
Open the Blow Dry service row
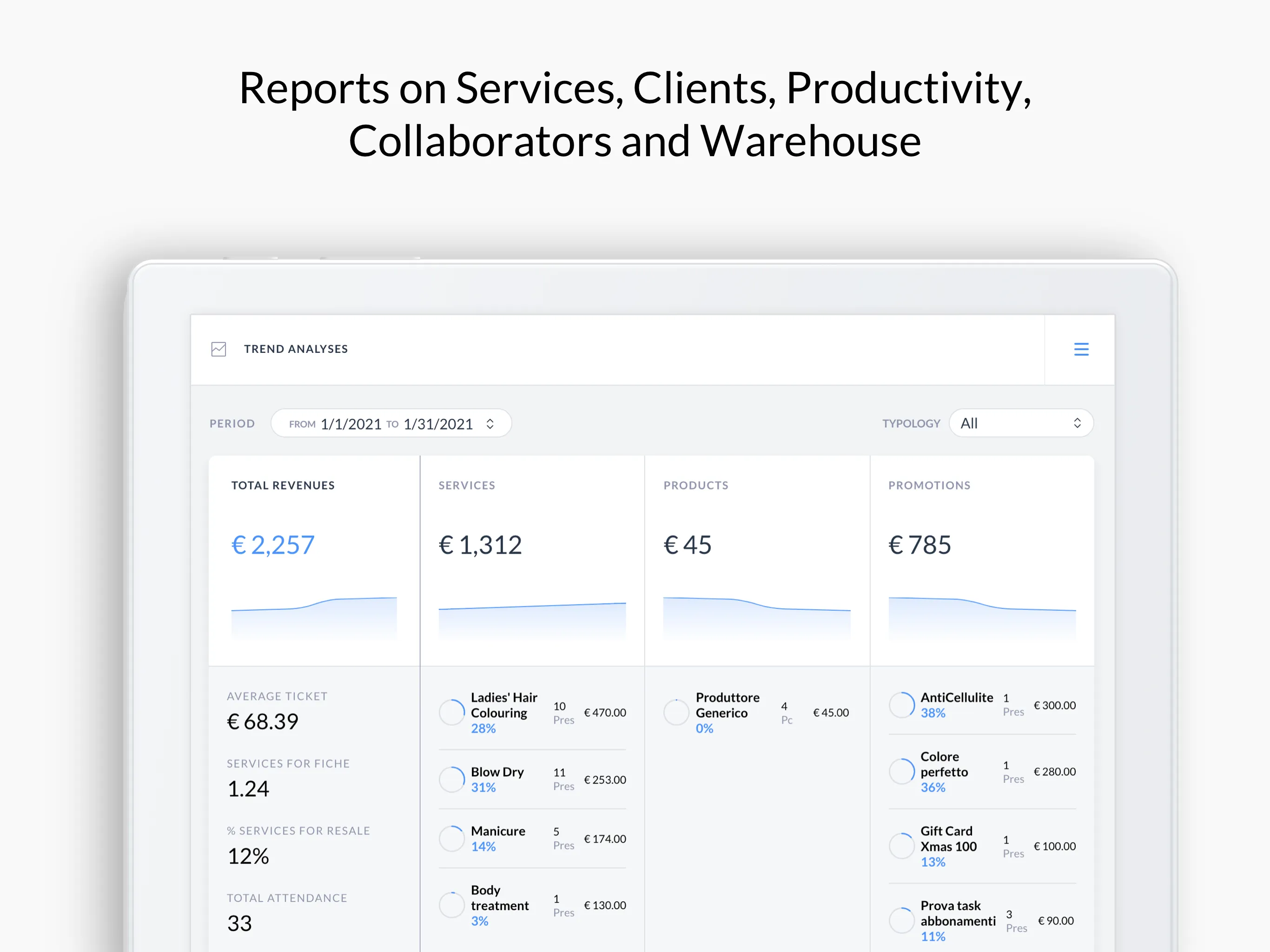tap(532, 780)
